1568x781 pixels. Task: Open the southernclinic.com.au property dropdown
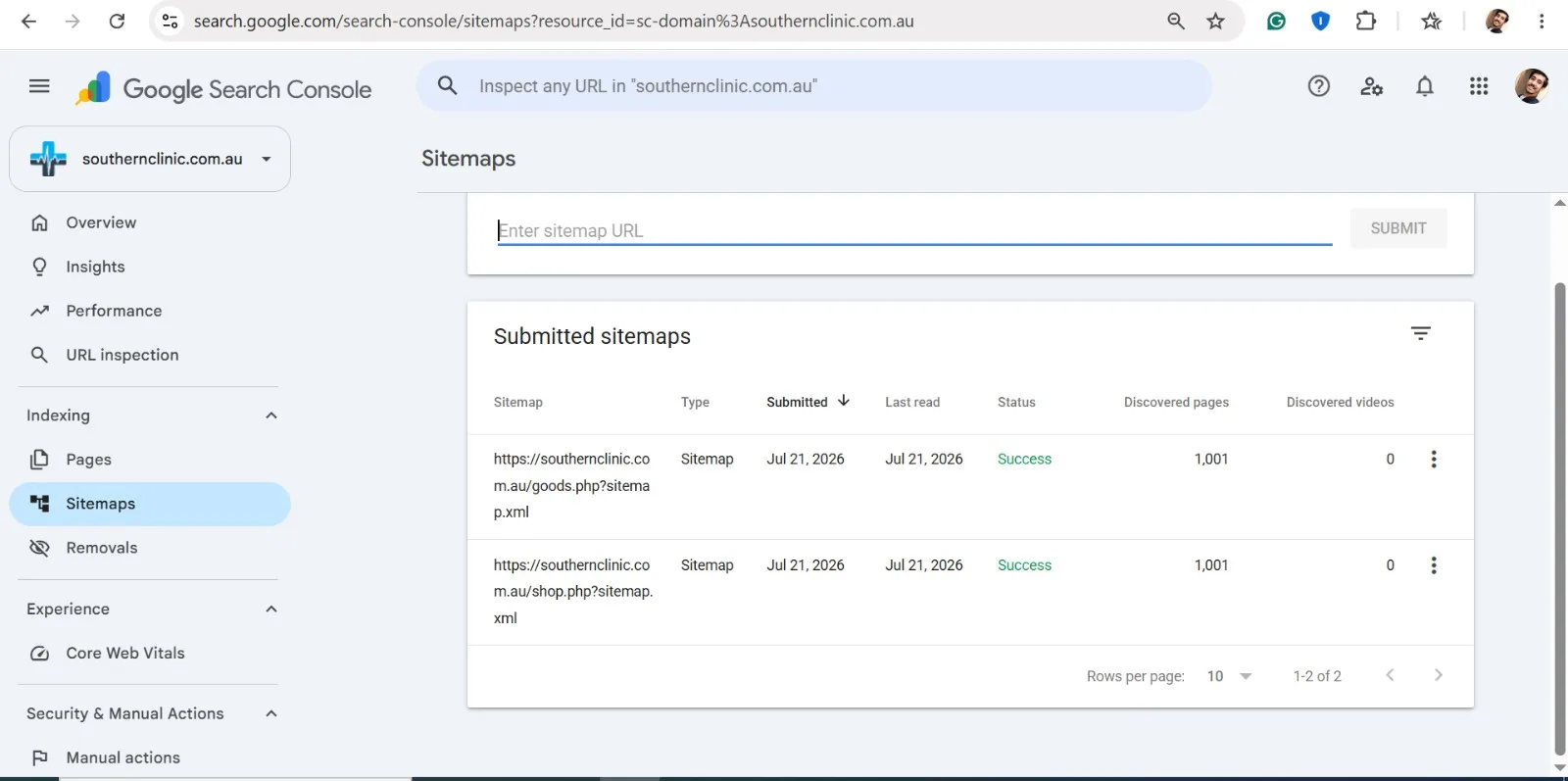pyautogui.click(x=150, y=159)
